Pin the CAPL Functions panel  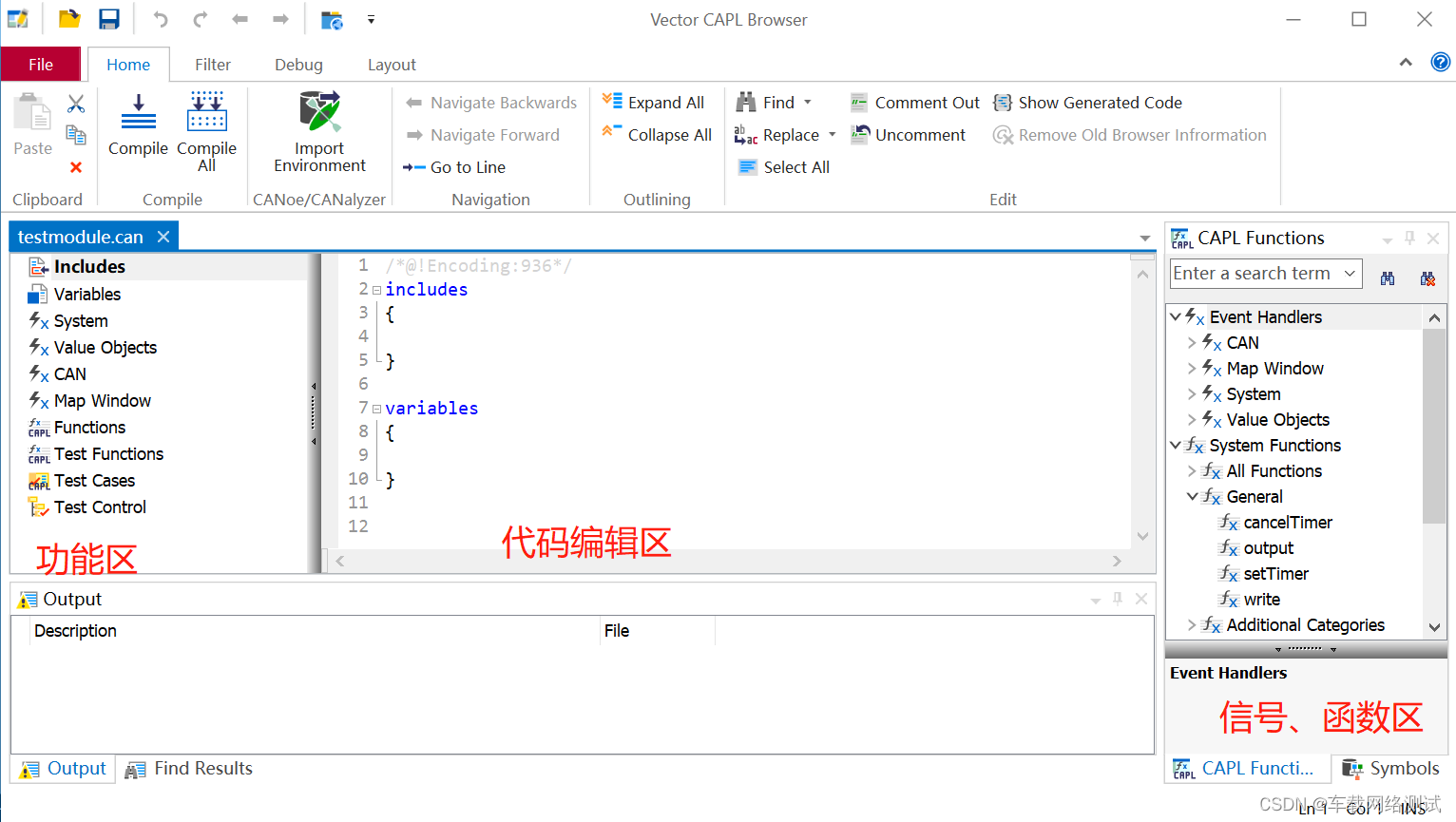click(x=1408, y=238)
